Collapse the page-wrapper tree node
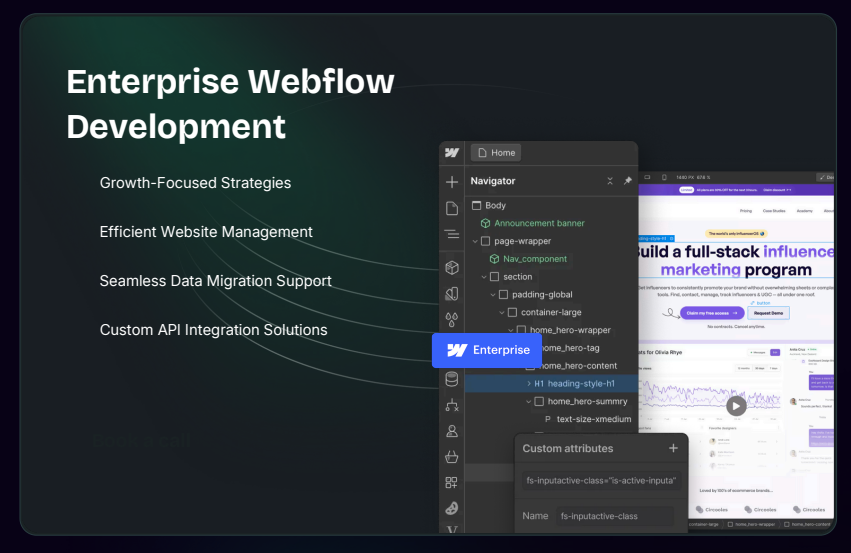Viewport: 851px width, 553px height. (x=475, y=241)
